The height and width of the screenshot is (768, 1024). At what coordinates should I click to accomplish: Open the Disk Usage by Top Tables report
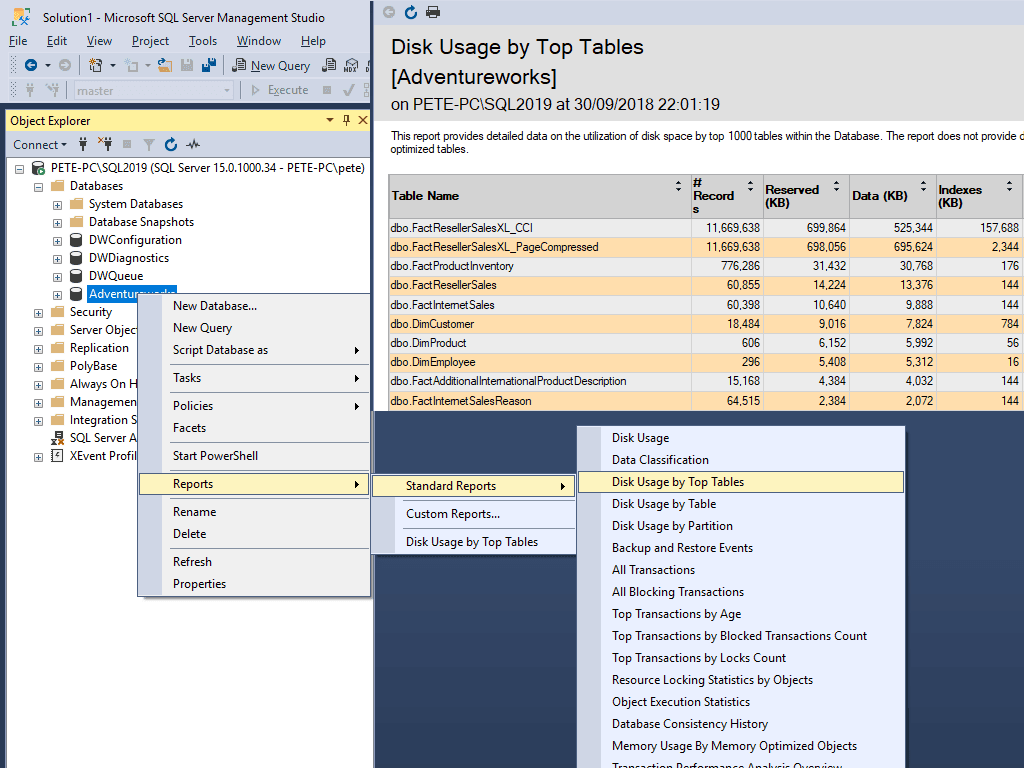coord(680,481)
